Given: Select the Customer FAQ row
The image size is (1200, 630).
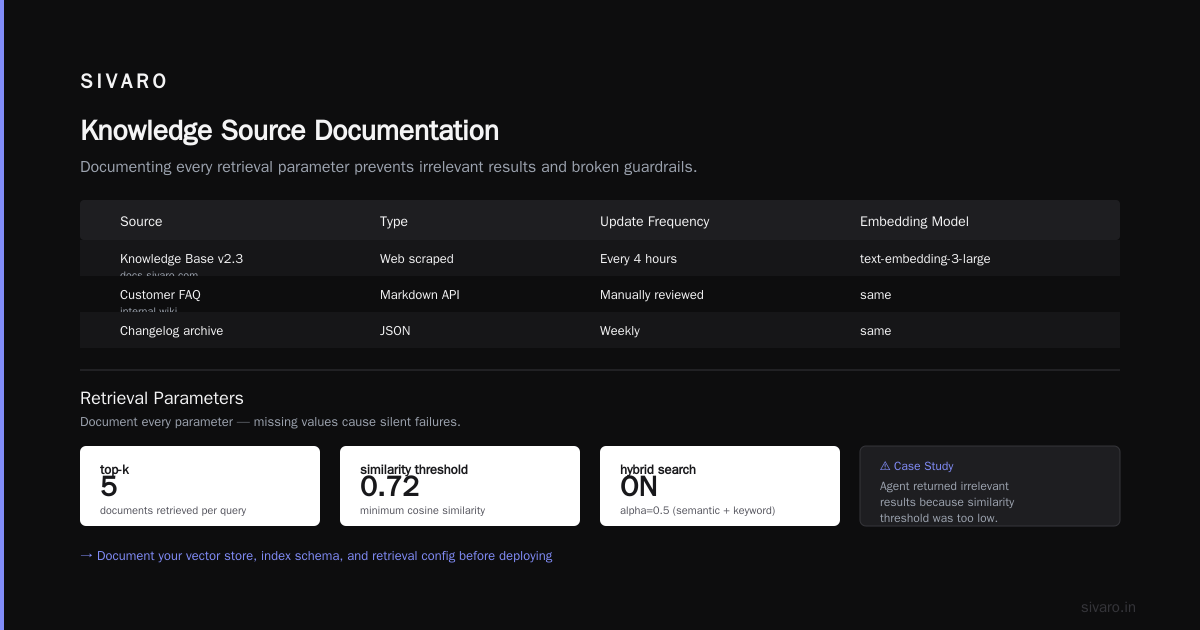Looking at the screenshot, I should [x=600, y=294].
